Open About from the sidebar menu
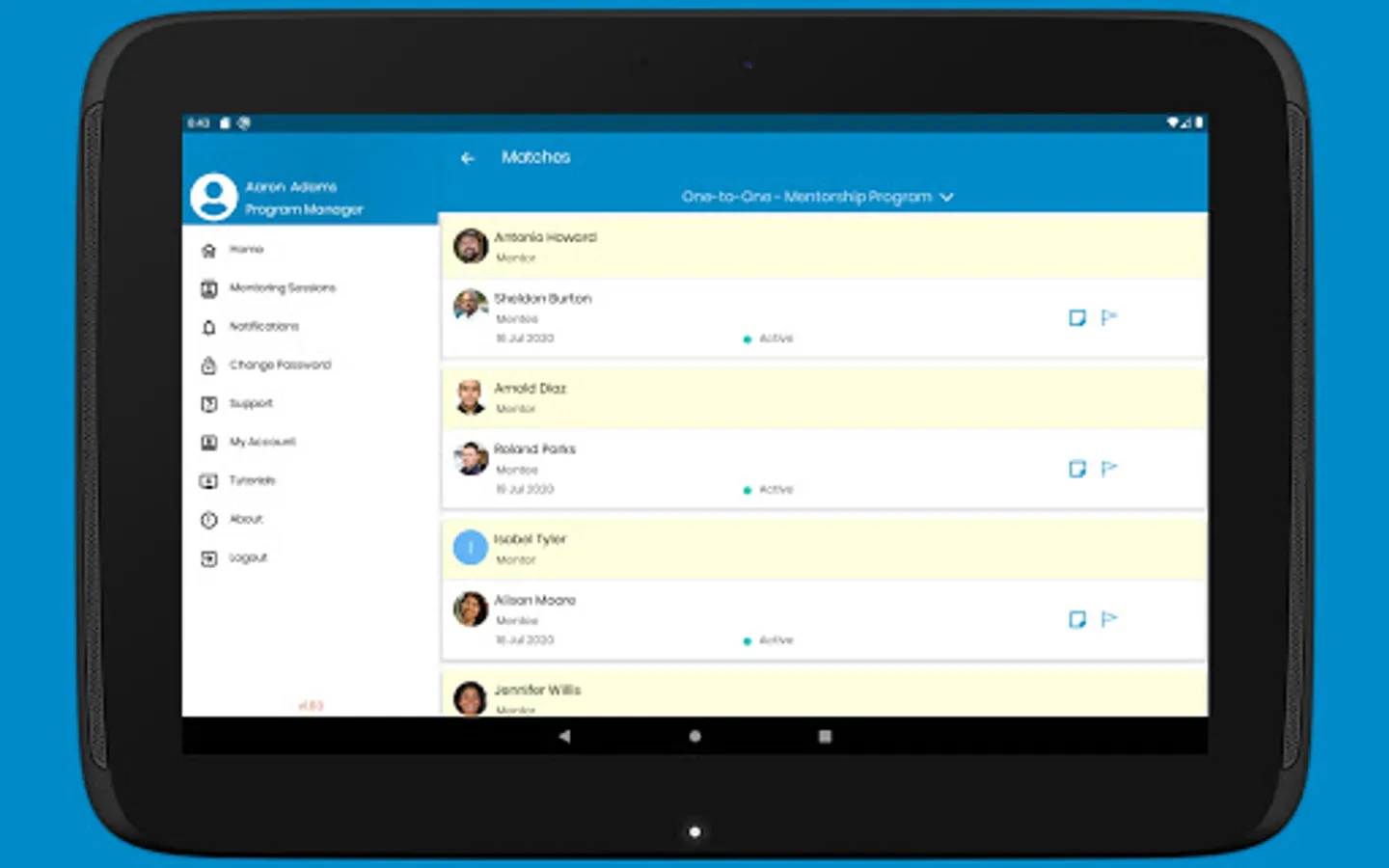The image size is (1389, 868). click(245, 519)
